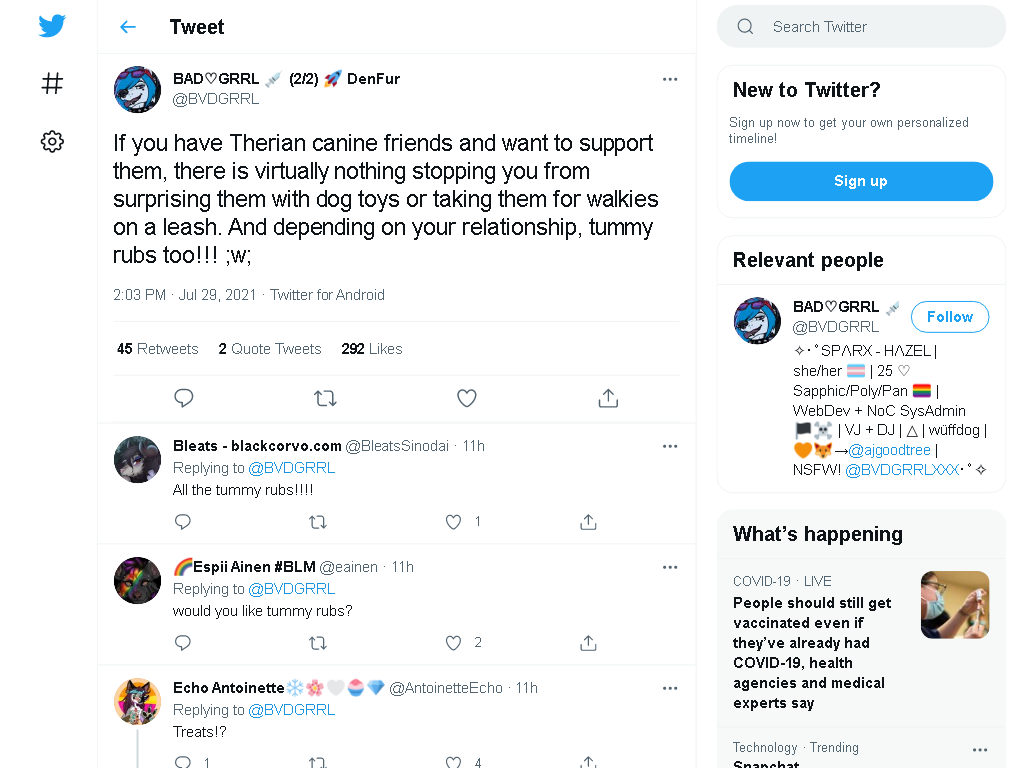The width and height of the screenshot is (1024, 768).
Task: Retweet Espii Ainen's reply
Action: click(x=317, y=643)
